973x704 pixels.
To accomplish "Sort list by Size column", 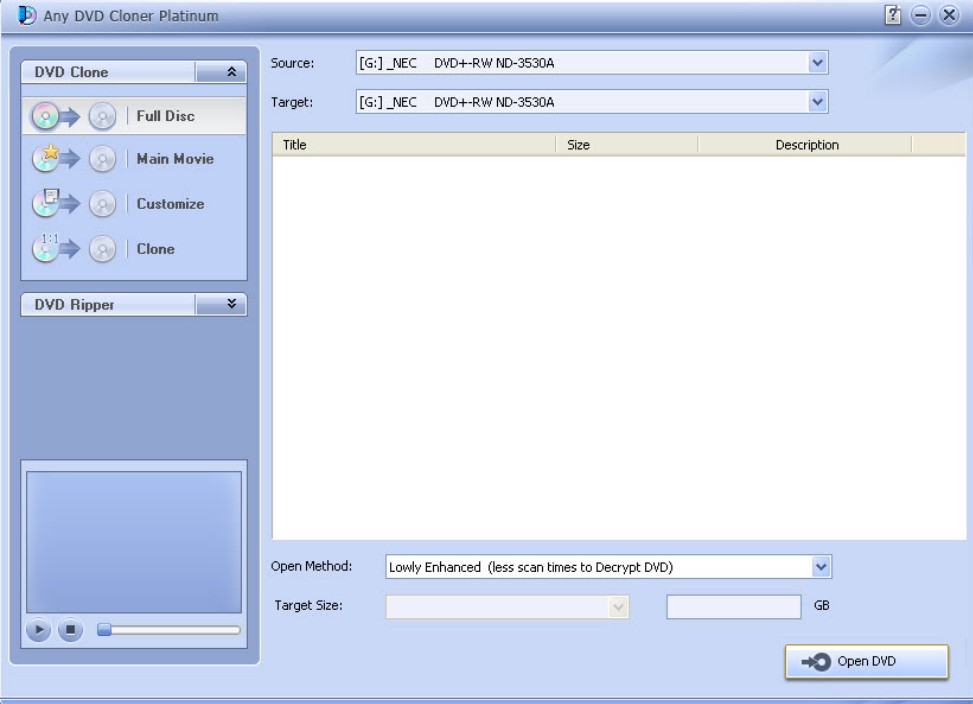I will [x=627, y=145].
